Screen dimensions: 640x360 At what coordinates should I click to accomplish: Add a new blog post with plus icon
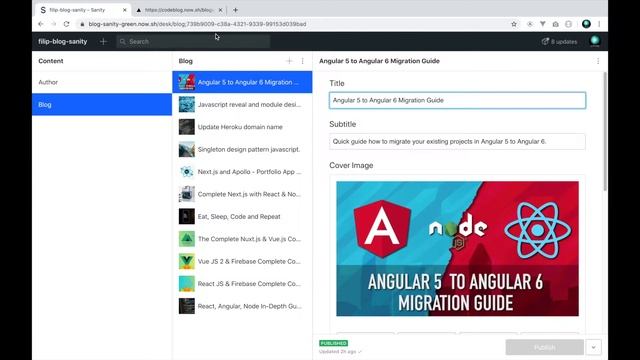(x=289, y=61)
